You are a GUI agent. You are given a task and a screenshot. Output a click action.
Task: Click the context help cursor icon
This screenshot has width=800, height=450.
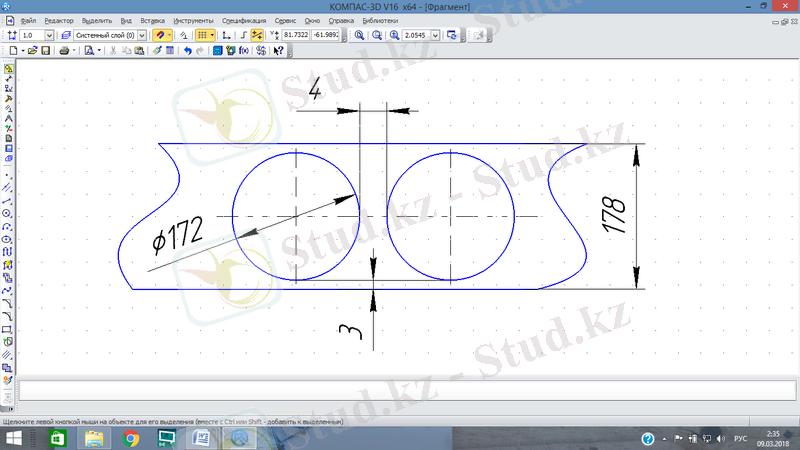(278, 51)
